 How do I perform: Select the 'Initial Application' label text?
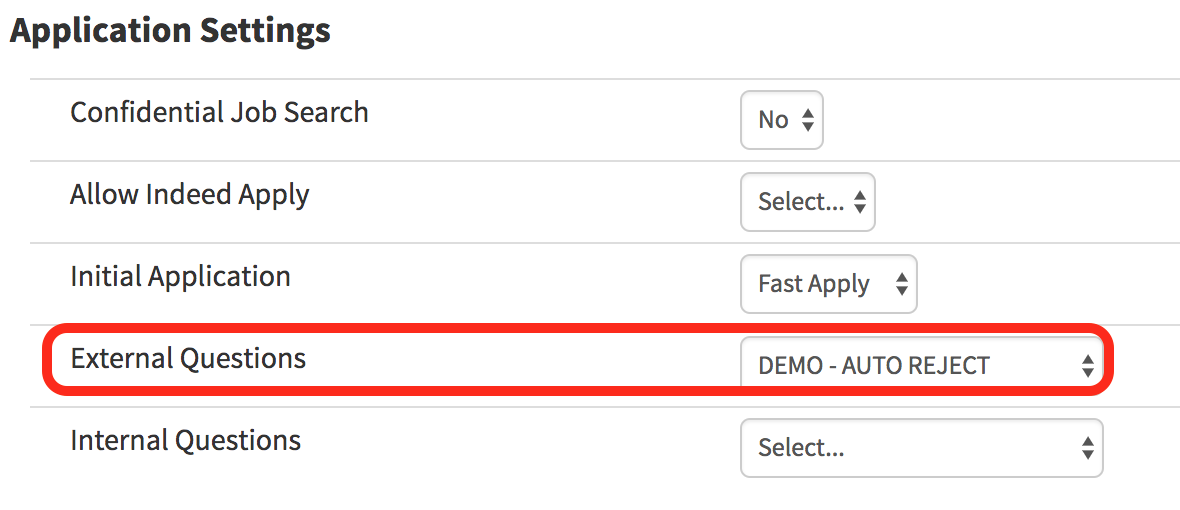pyautogui.click(x=180, y=276)
